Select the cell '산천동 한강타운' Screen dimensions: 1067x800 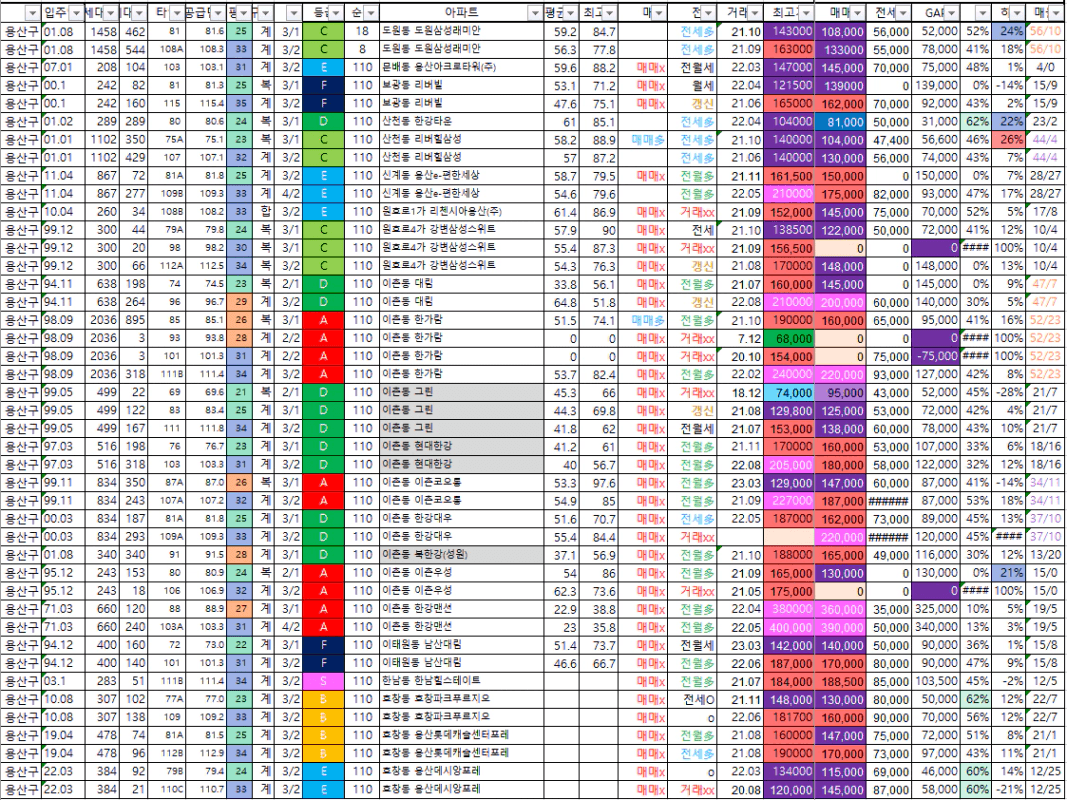461,121
